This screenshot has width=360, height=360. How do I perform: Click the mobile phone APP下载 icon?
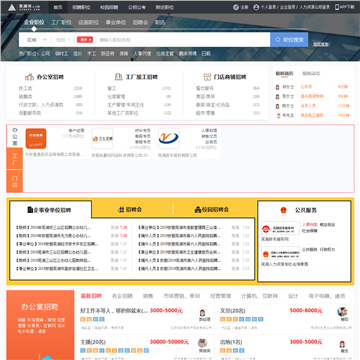(337, 7)
